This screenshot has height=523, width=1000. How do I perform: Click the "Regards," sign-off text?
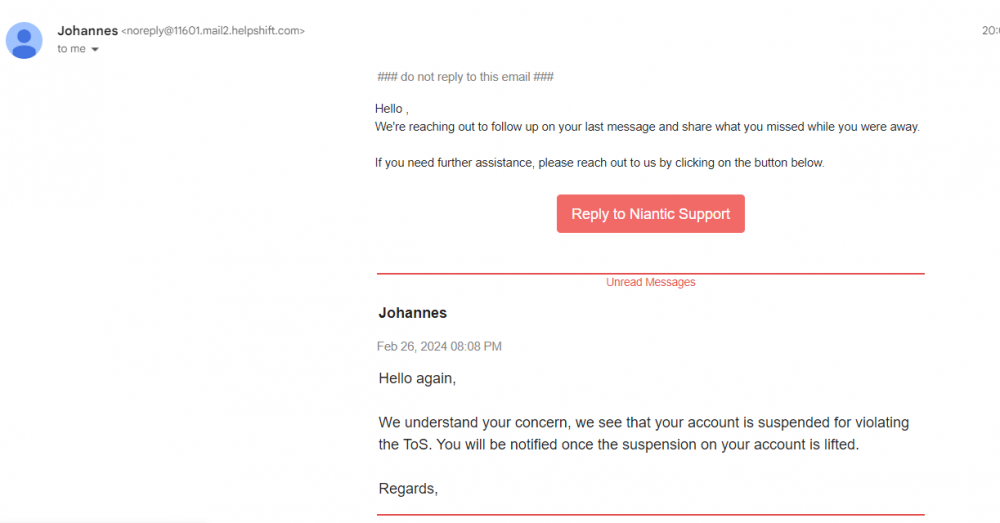408,489
